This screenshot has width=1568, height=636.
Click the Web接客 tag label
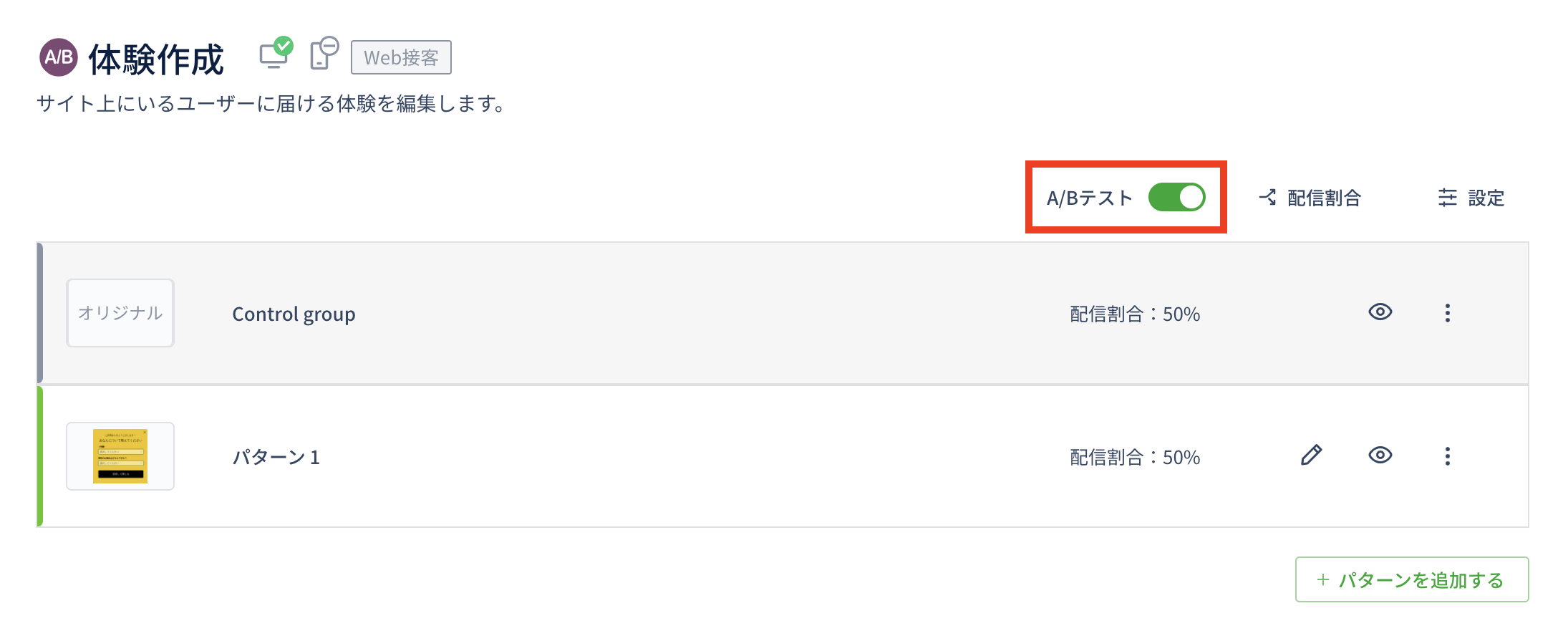point(401,57)
